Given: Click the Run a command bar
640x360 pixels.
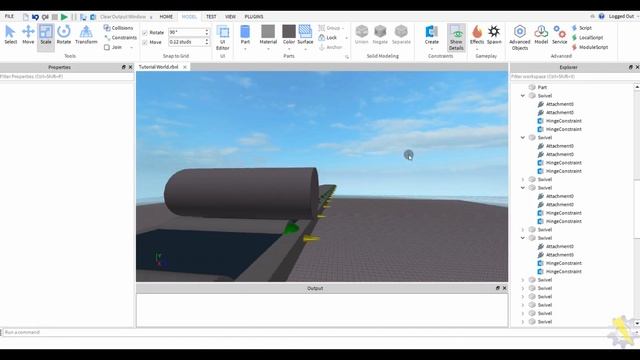Looking at the screenshot, I should click(318, 332).
